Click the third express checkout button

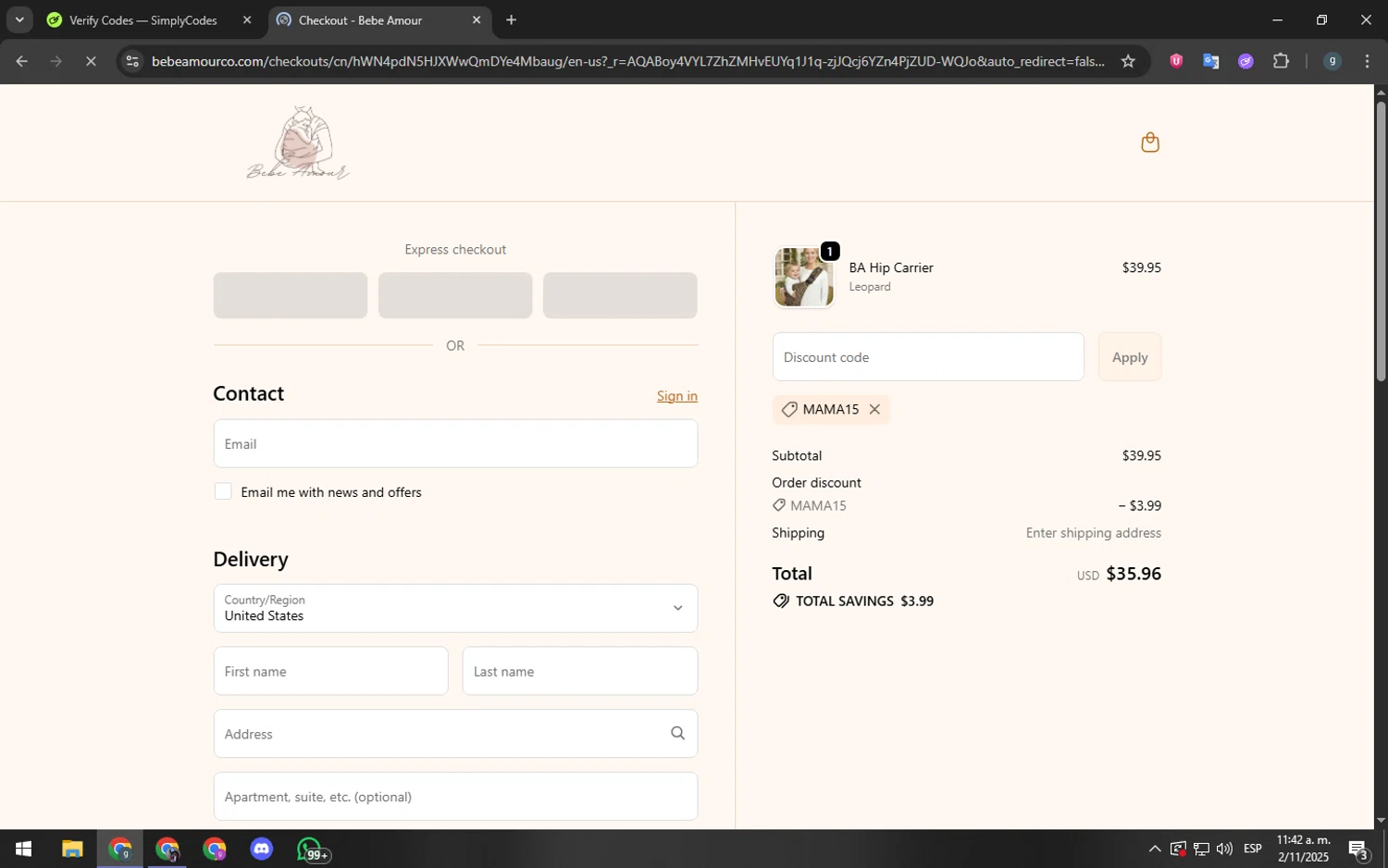tap(620, 295)
